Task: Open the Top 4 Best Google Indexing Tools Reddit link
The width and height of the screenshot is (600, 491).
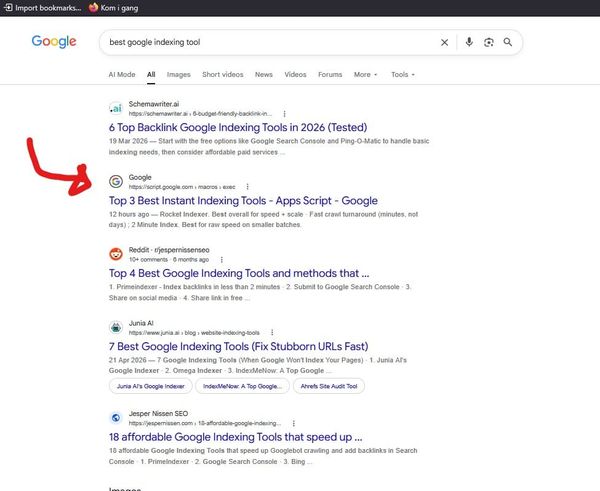Action: click(x=239, y=273)
